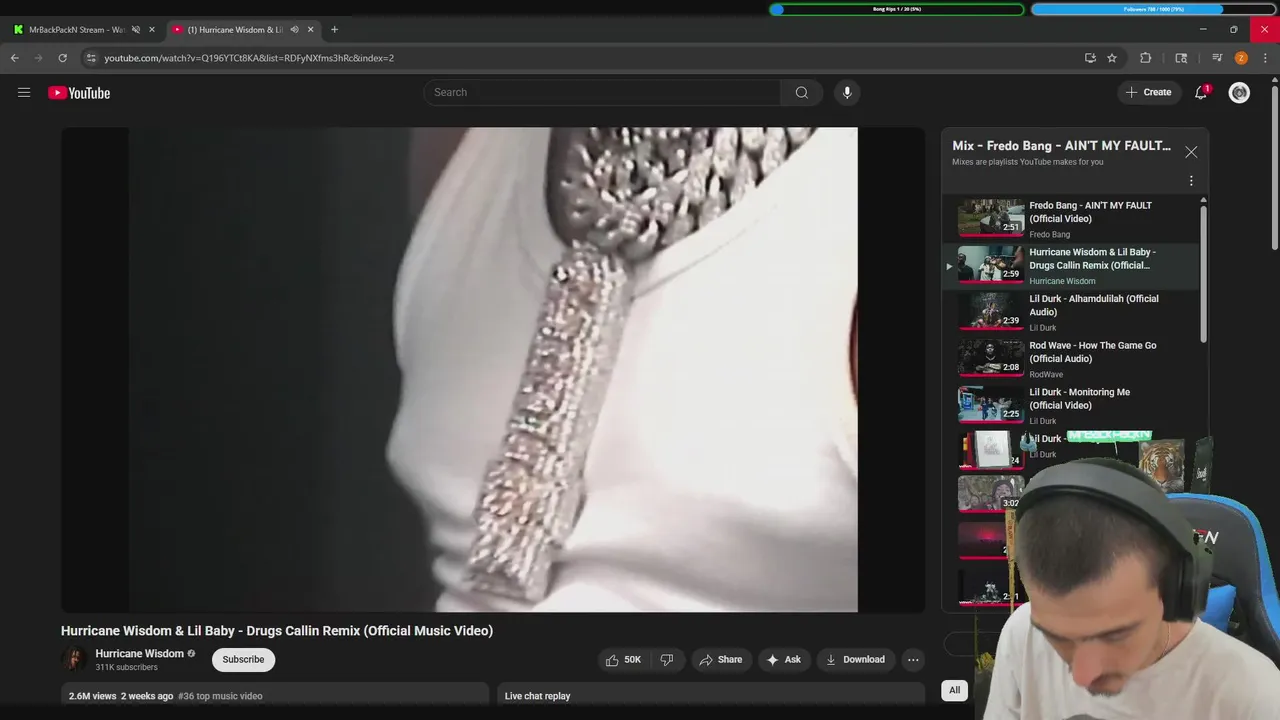Image resolution: width=1280 pixels, height=720 pixels.
Task: Click the Bong Rips progress bar overlay
Action: 897,9
